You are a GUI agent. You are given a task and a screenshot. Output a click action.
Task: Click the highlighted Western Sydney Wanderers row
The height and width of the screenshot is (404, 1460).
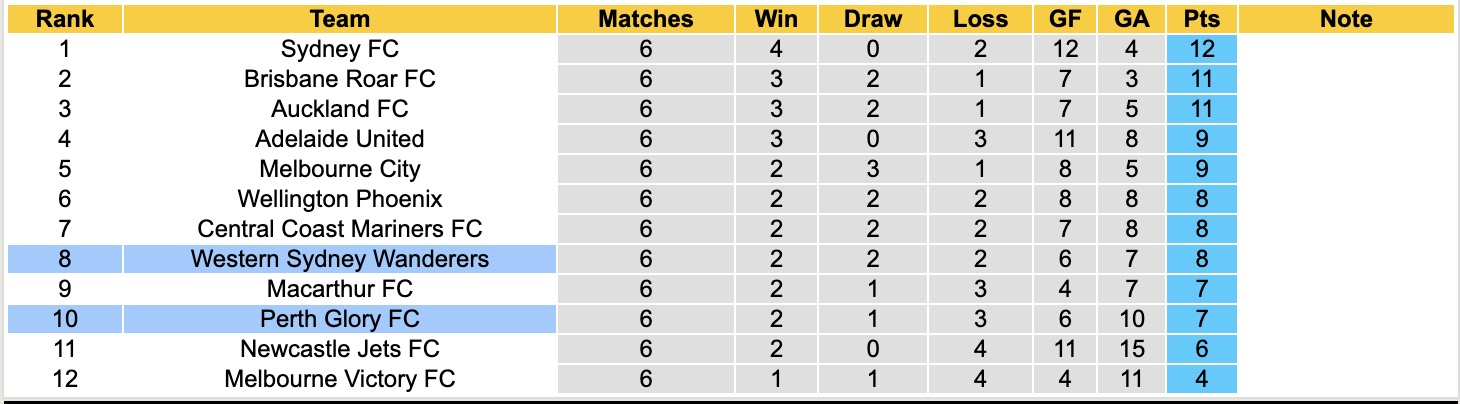click(340, 260)
